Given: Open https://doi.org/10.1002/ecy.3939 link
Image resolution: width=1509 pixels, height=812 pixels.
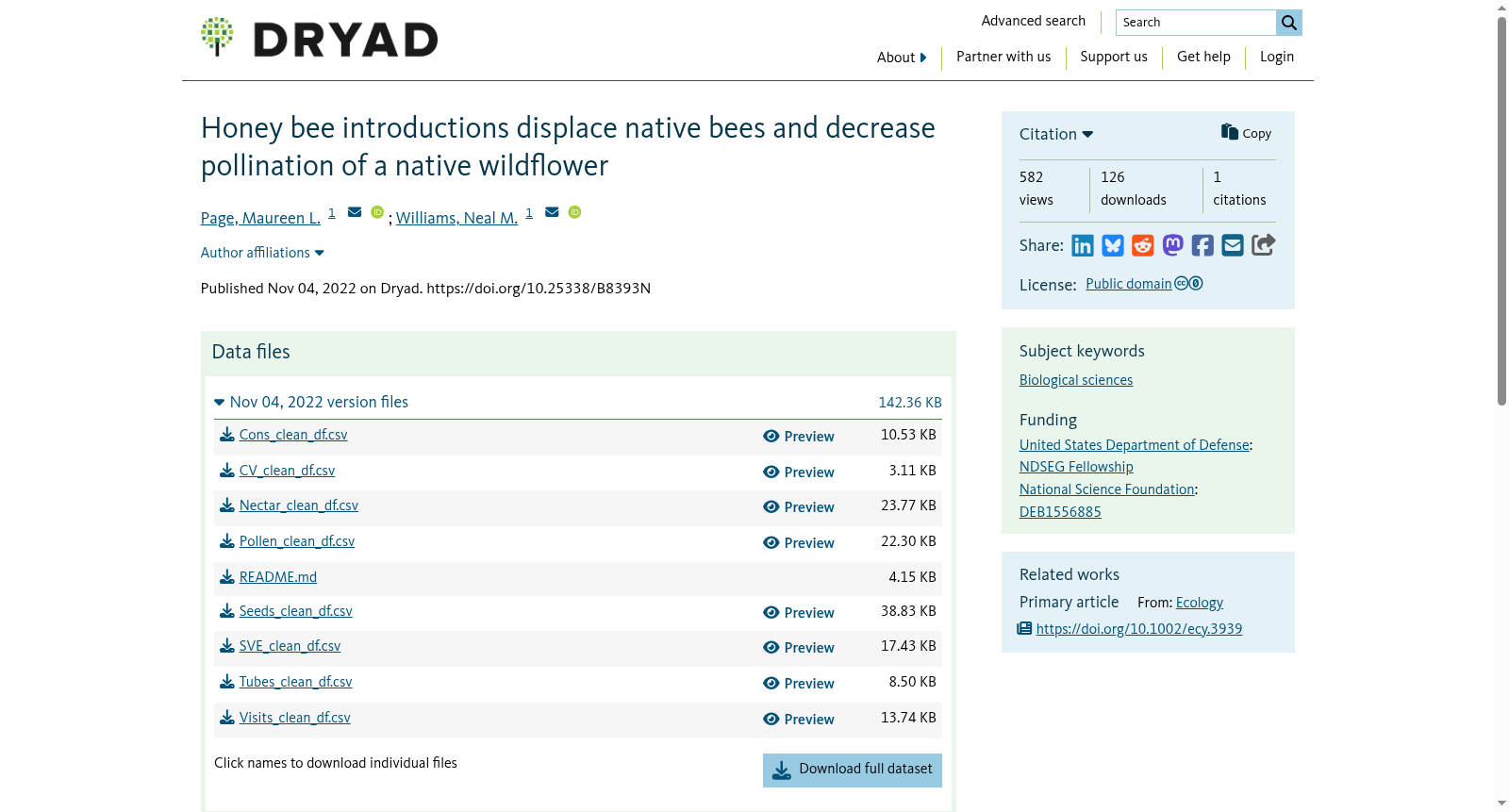Looking at the screenshot, I should click(x=1139, y=629).
